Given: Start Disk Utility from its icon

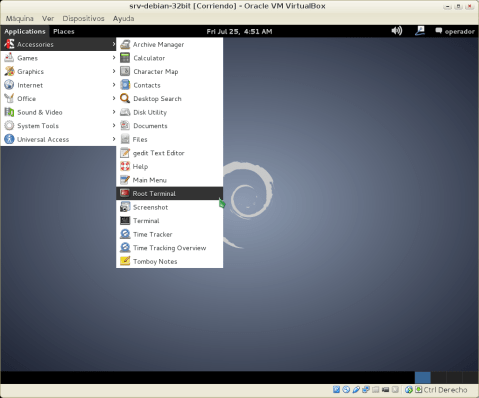Looking at the screenshot, I should pyautogui.click(x=125, y=112).
